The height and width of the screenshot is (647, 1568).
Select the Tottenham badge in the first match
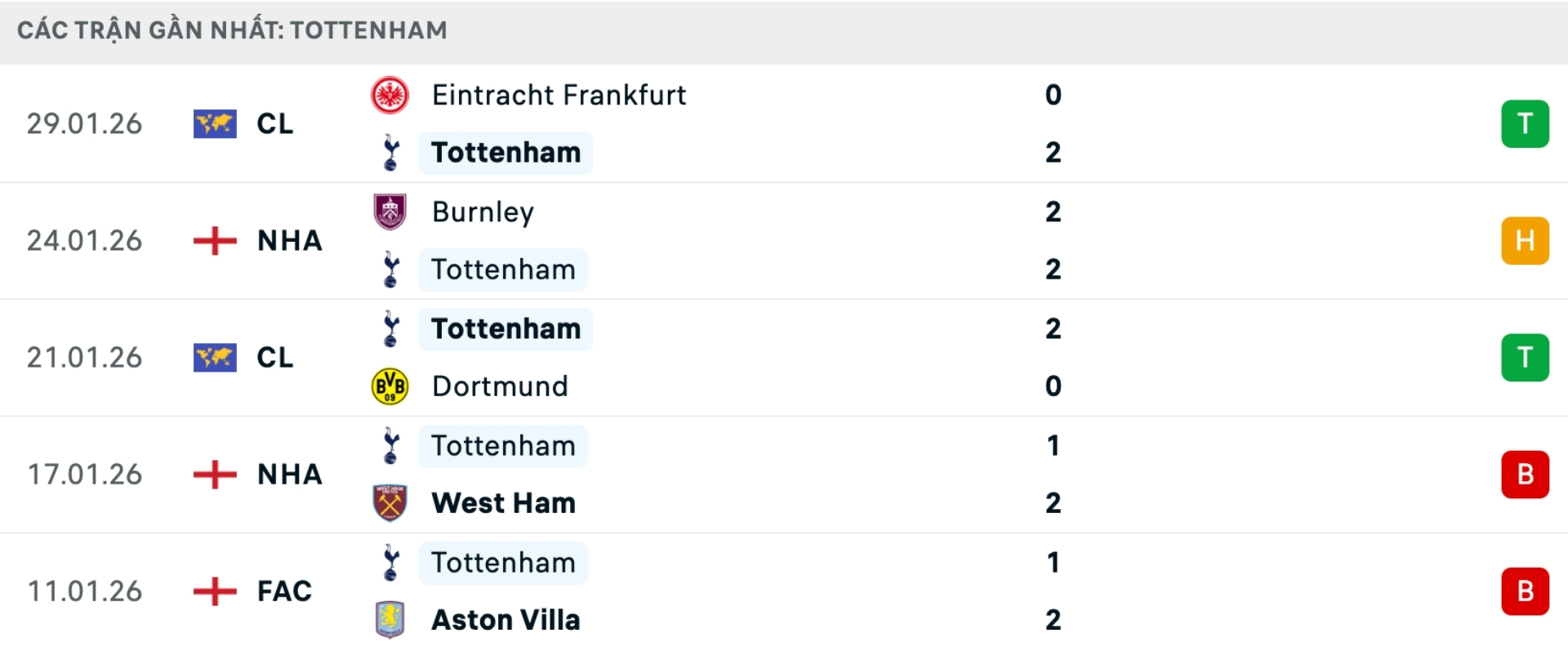point(390,153)
